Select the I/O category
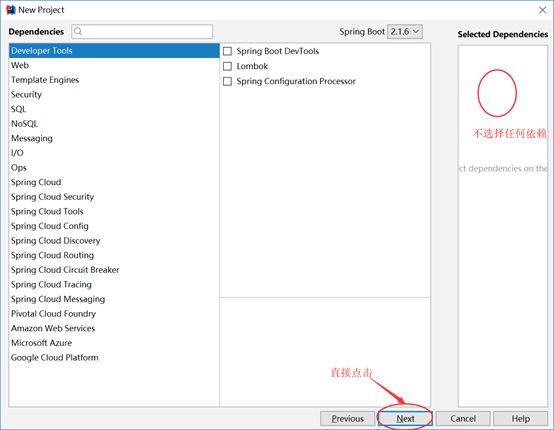The image size is (554, 430). [114, 153]
